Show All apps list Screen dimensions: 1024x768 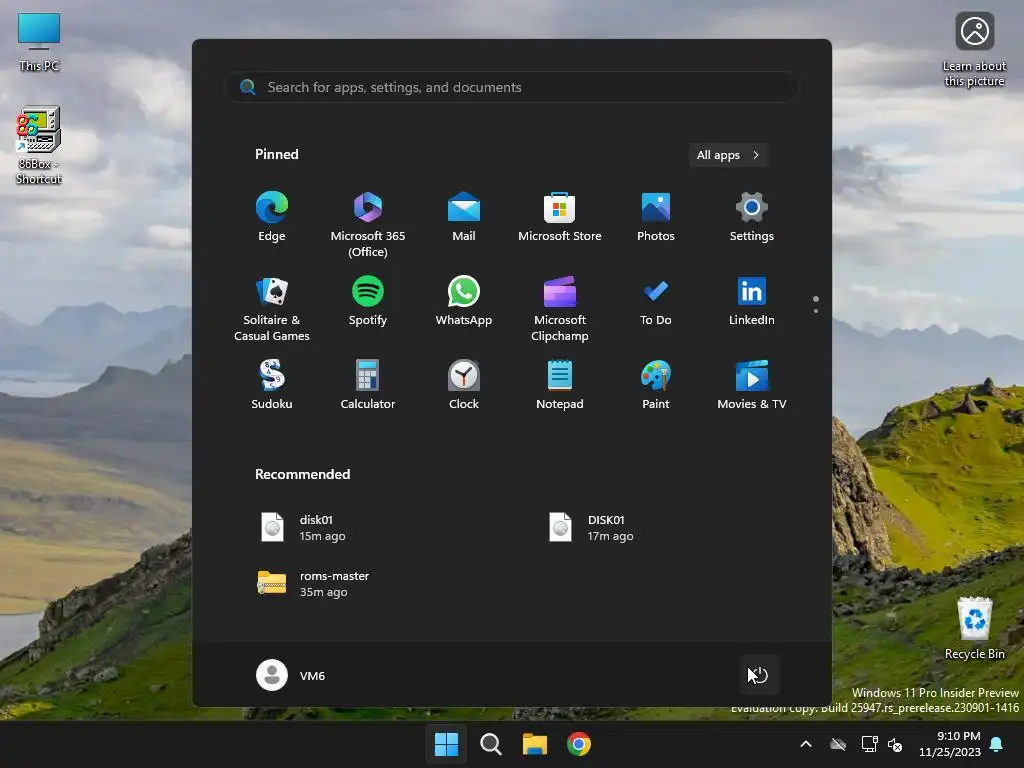[728, 155]
